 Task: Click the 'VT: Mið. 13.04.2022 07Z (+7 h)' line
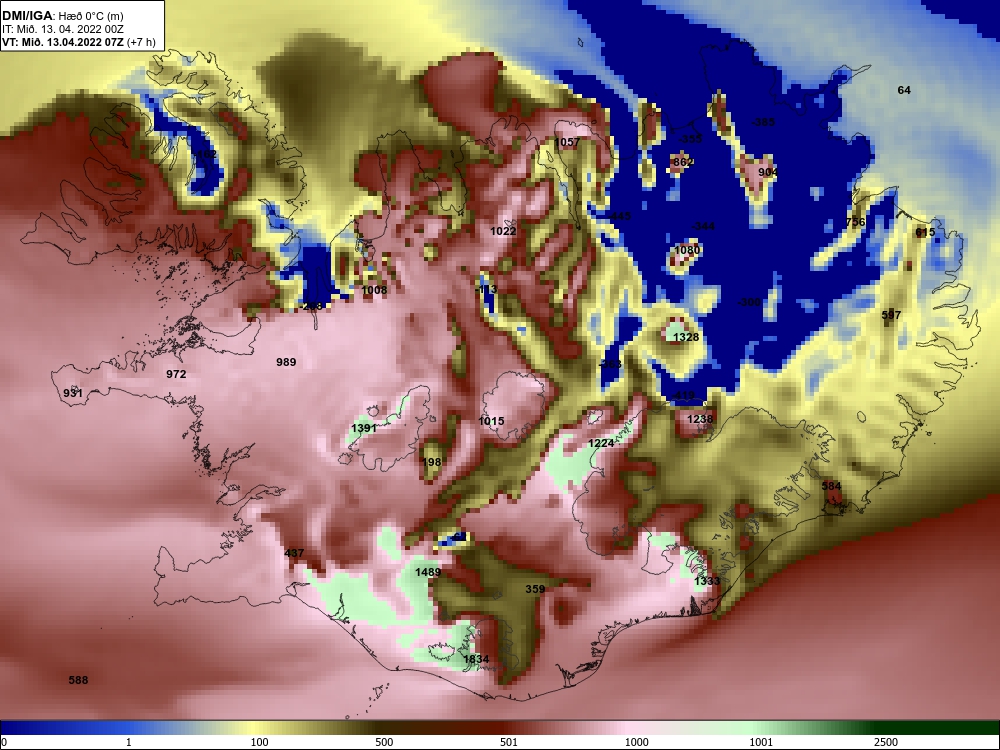[x=78, y=42]
